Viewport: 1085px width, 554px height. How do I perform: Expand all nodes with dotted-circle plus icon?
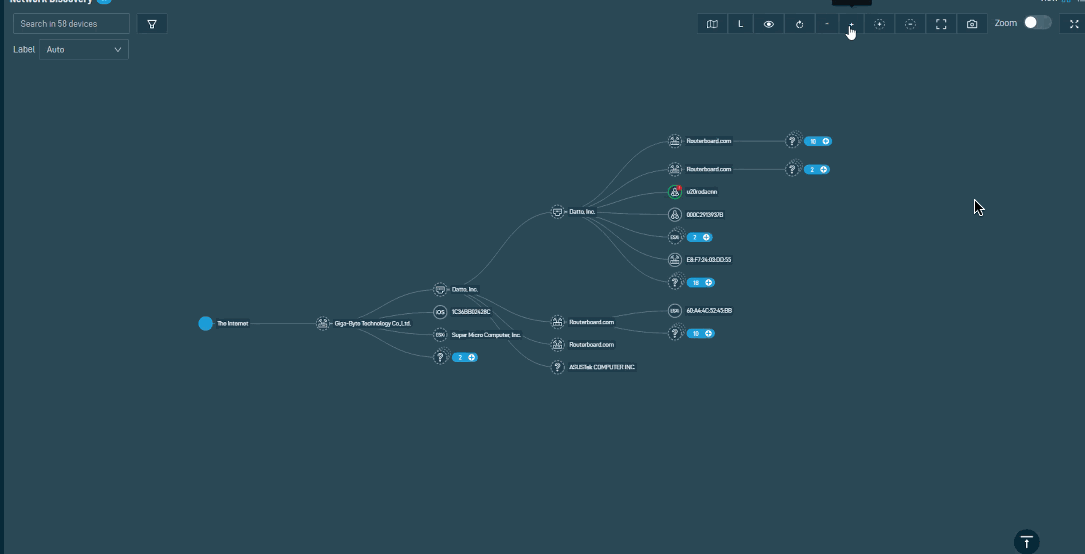coord(879,24)
